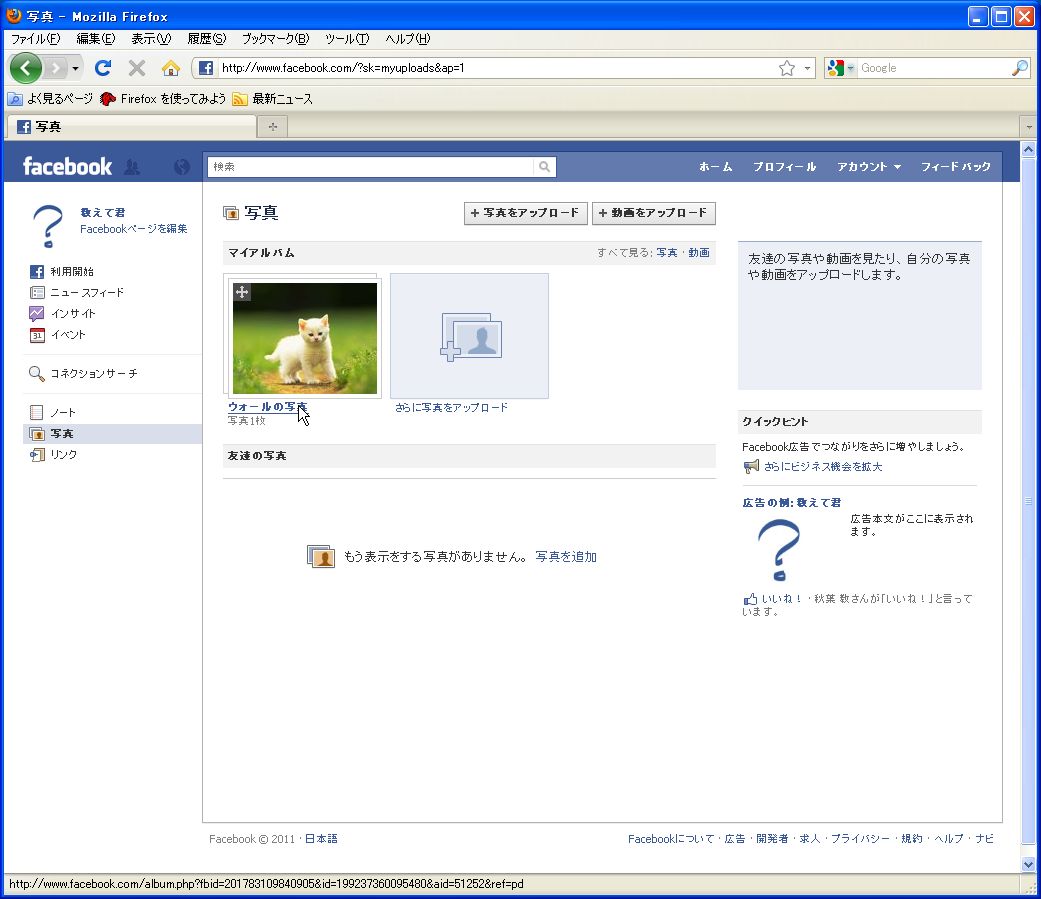Image resolution: width=1041 pixels, height=899 pixels.
Task: Click the 写真 icon in the sidebar
Action: [37, 434]
